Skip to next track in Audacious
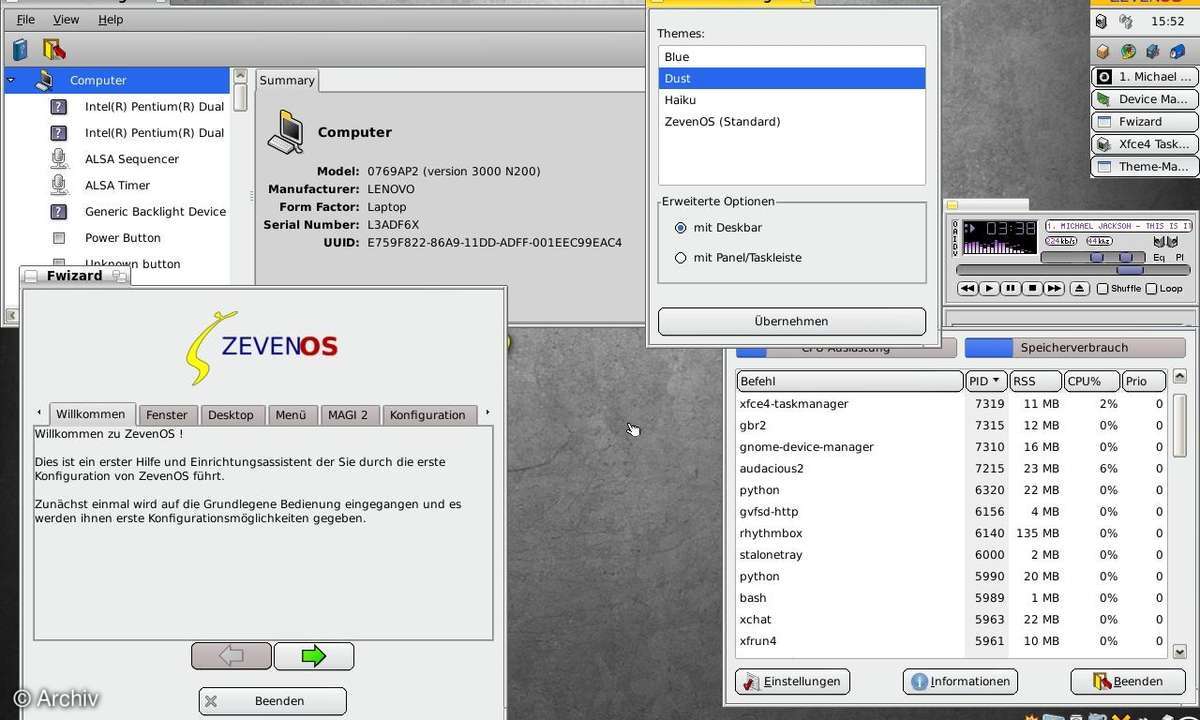Screen dimensions: 1200x720 click(x=1054, y=288)
